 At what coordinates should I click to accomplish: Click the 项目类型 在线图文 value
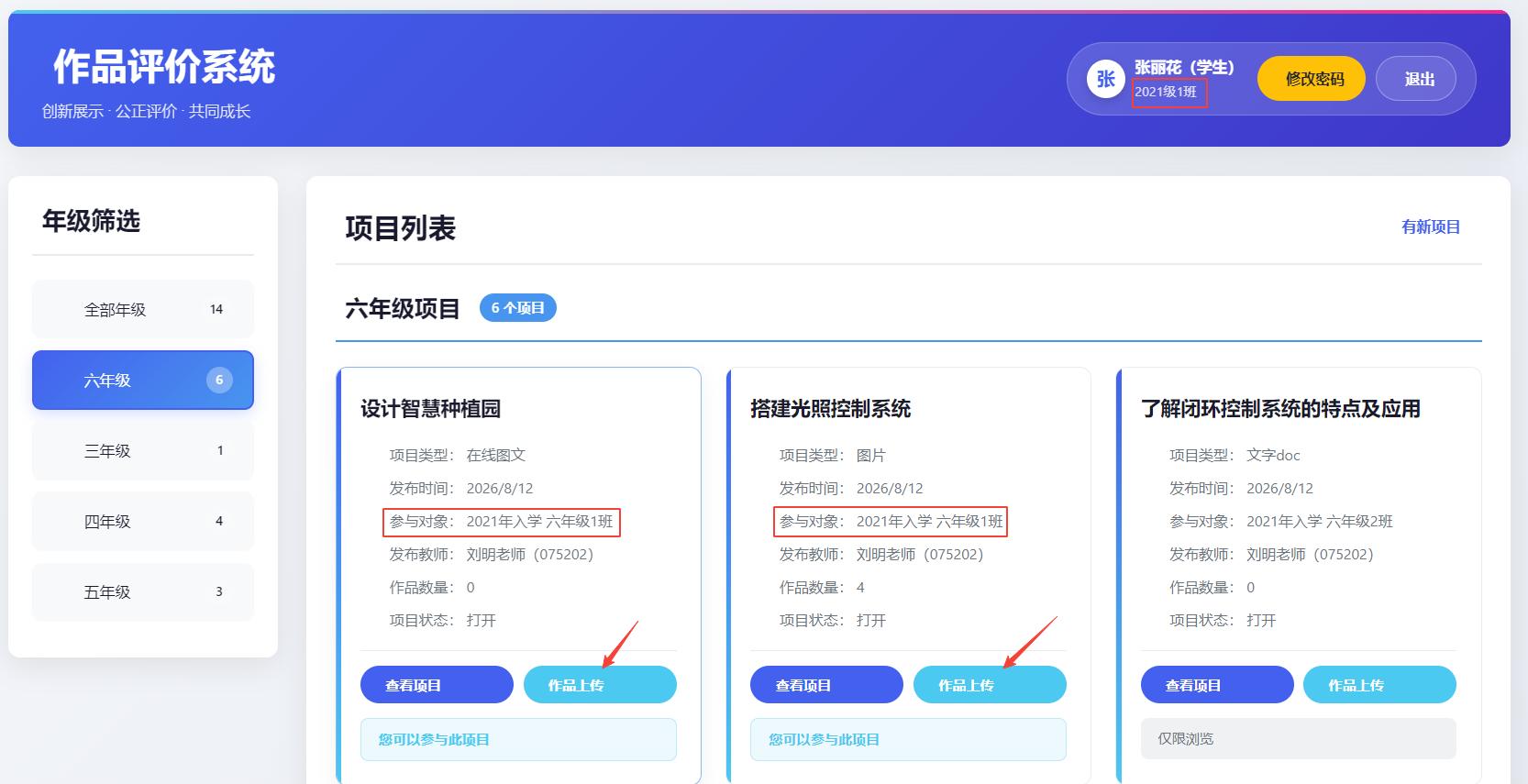496,456
